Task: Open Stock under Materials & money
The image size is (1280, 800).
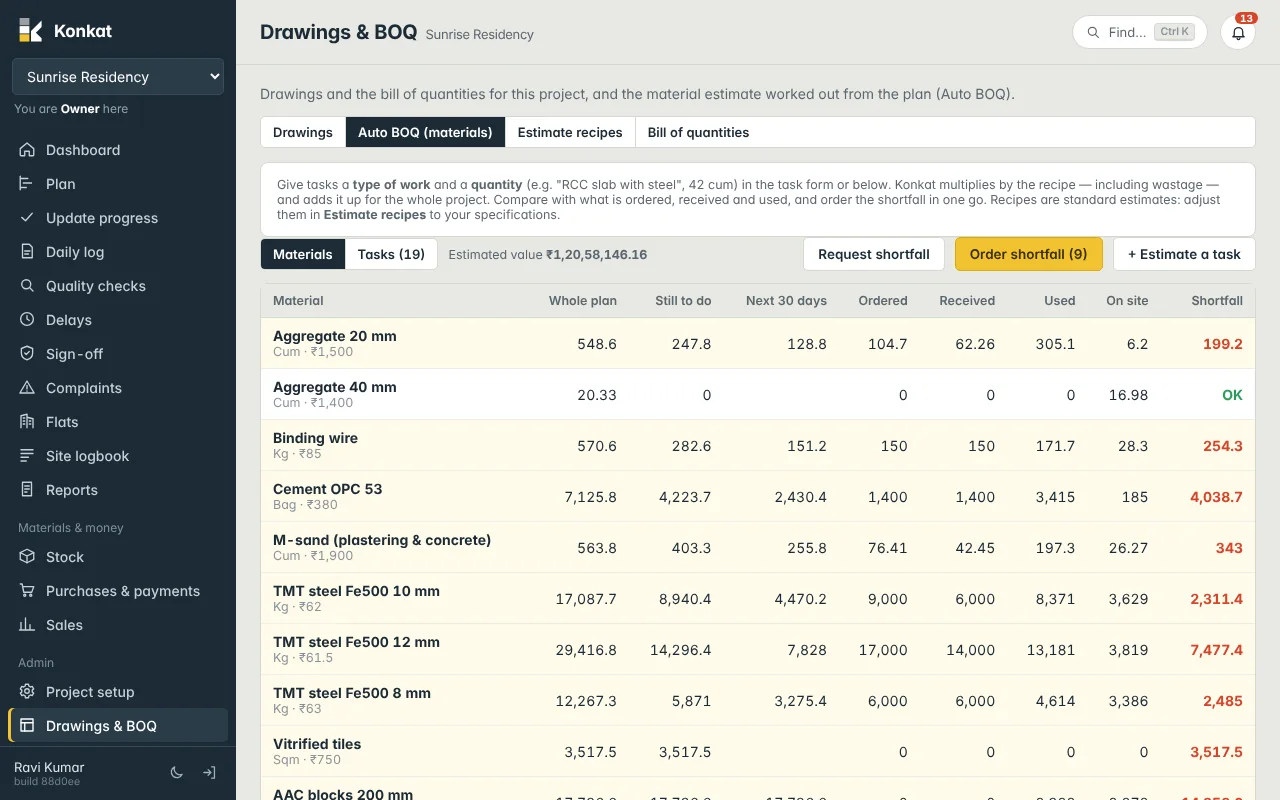Action: 118,557
